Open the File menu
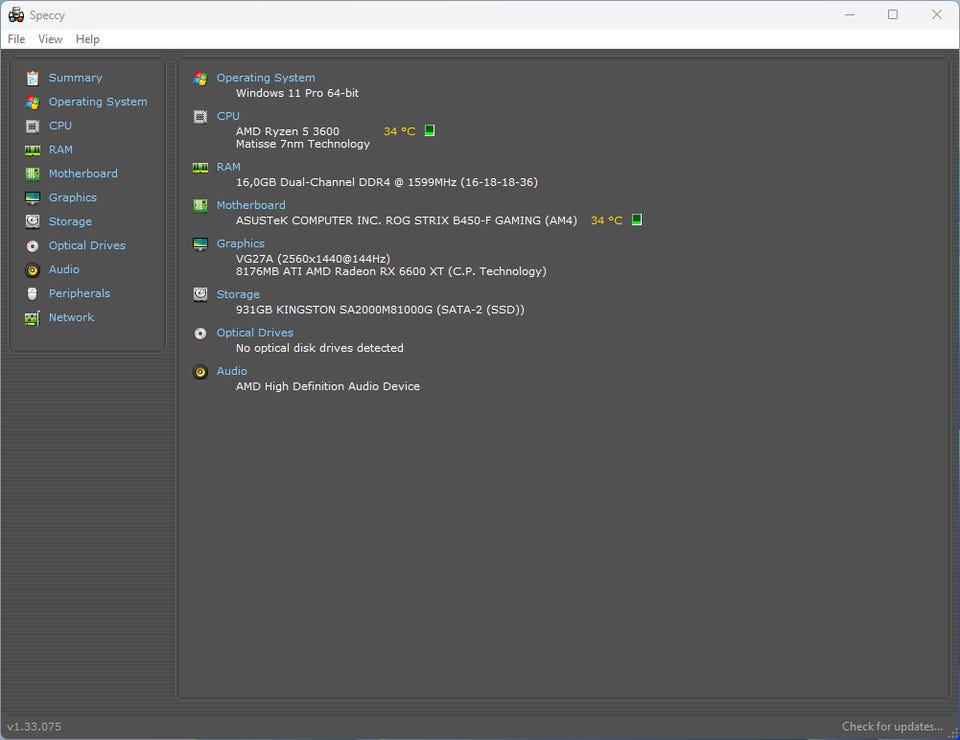Image resolution: width=960 pixels, height=740 pixels. [x=16, y=39]
